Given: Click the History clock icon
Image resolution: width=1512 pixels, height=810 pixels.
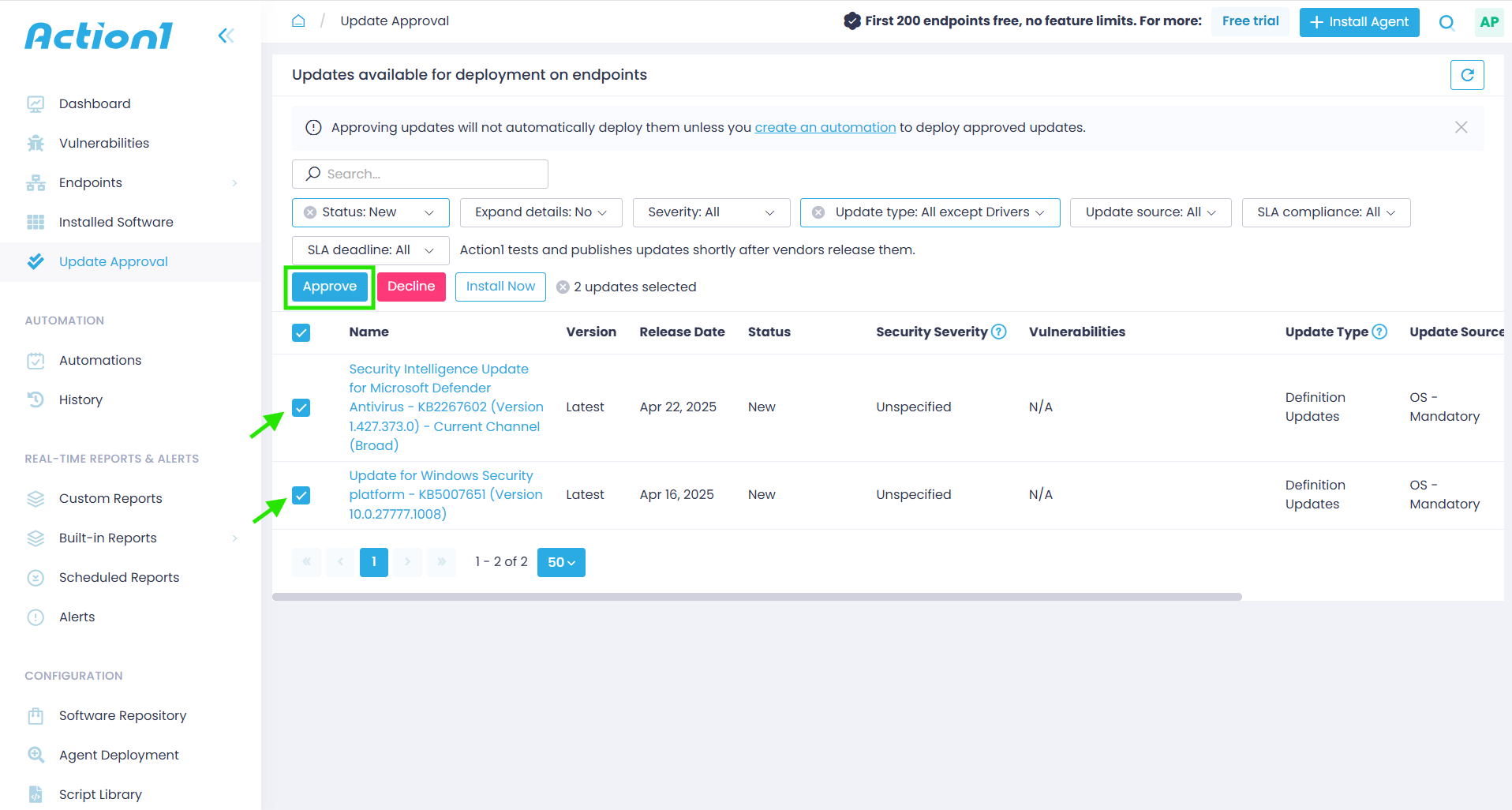Looking at the screenshot, I should click(x=36, y=399).
